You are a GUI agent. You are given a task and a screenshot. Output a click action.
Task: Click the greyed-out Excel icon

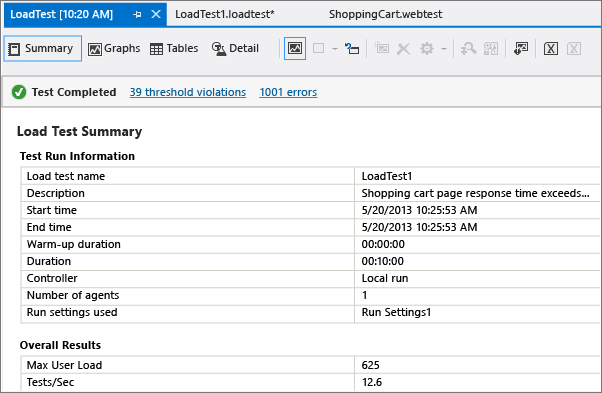(x=574, y=49)
